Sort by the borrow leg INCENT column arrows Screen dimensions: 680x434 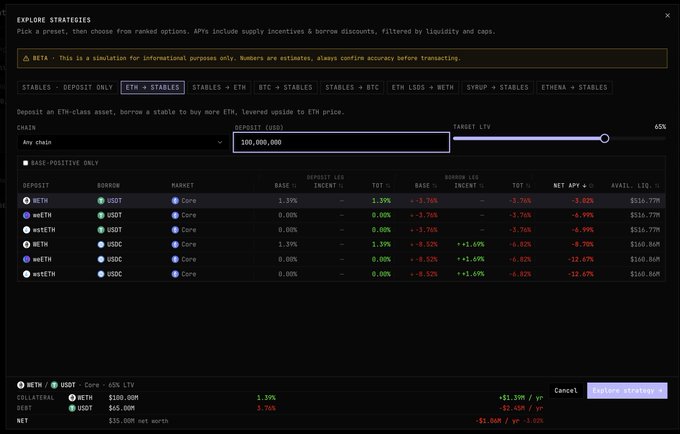pos(481,186)
